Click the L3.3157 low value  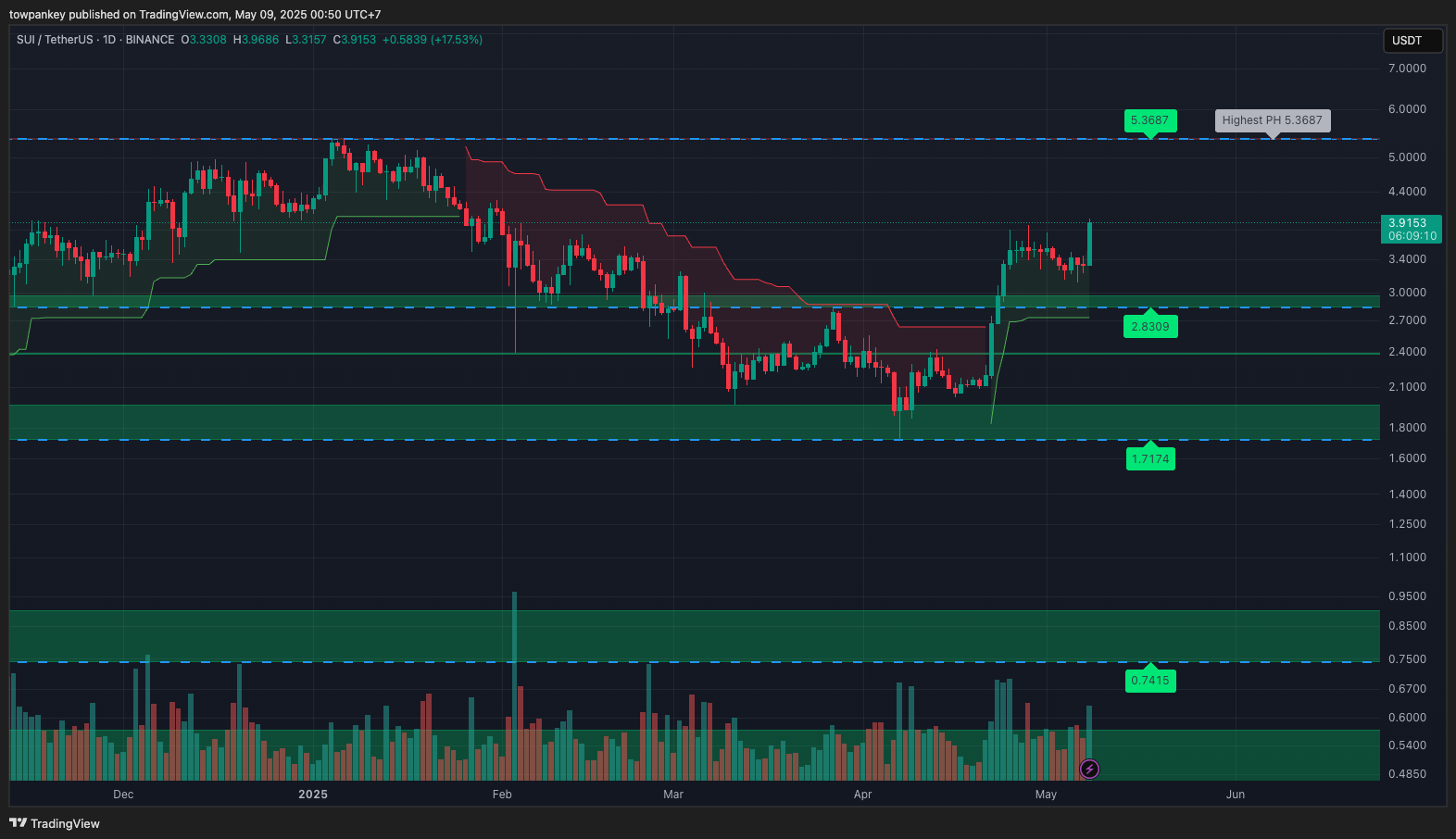pyautogui.click(x=306, y=40)
